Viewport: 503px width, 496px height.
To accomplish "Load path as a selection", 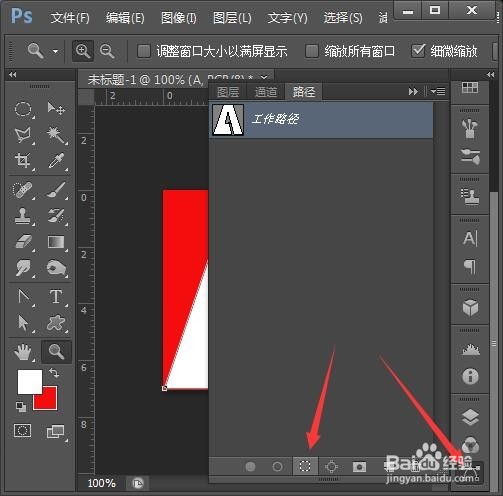I will click(x=305, y=466).
